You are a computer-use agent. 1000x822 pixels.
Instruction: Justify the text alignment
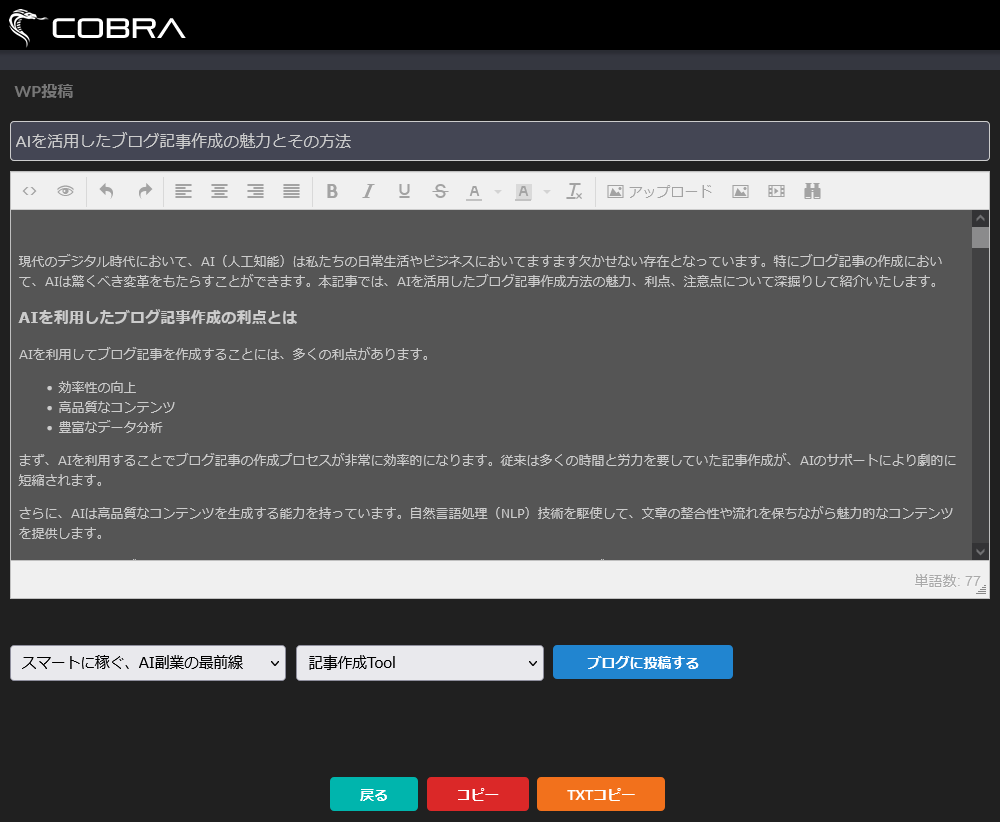coord(291,191)
